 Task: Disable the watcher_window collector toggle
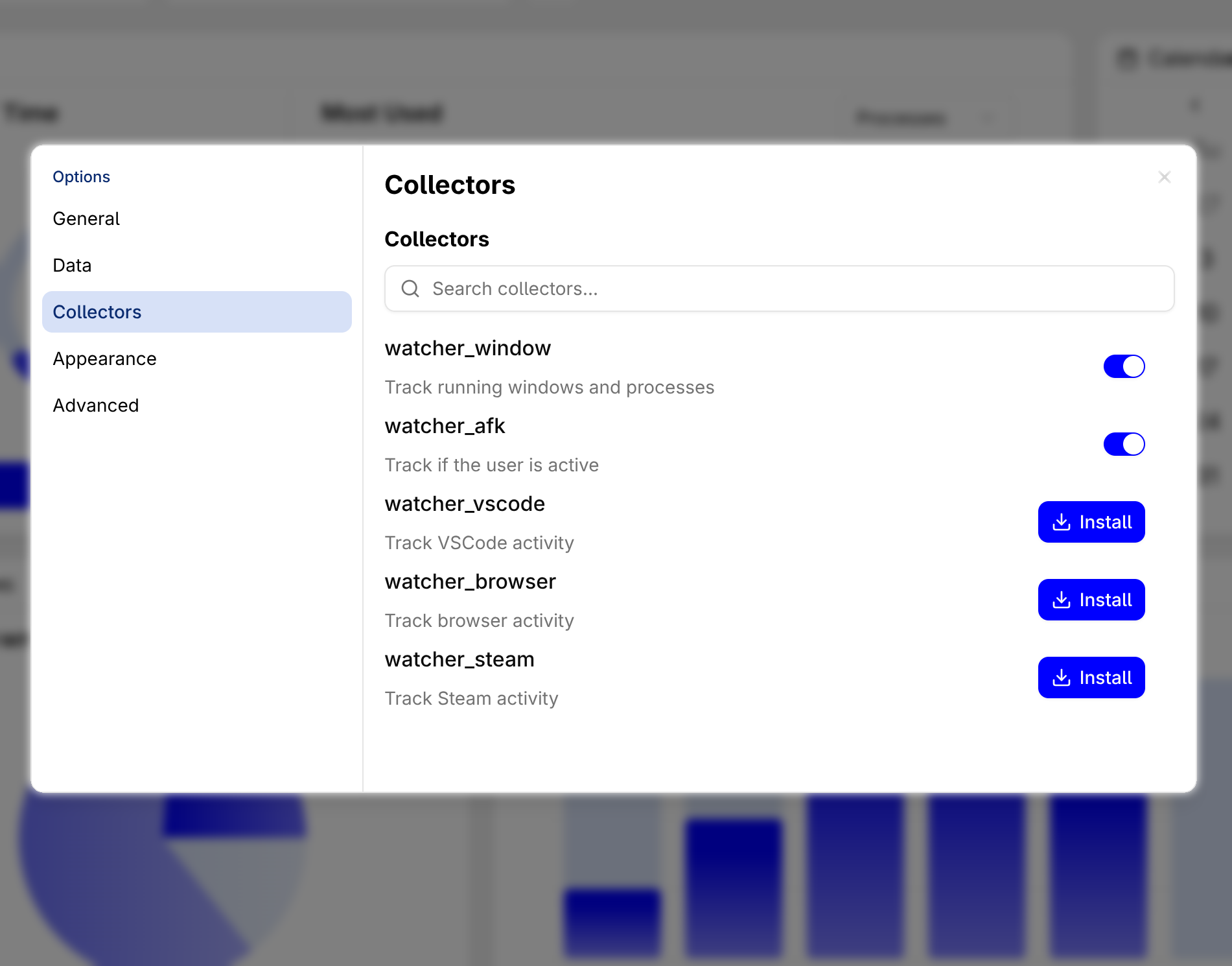pyautogui.click(x=1124, y=366)
